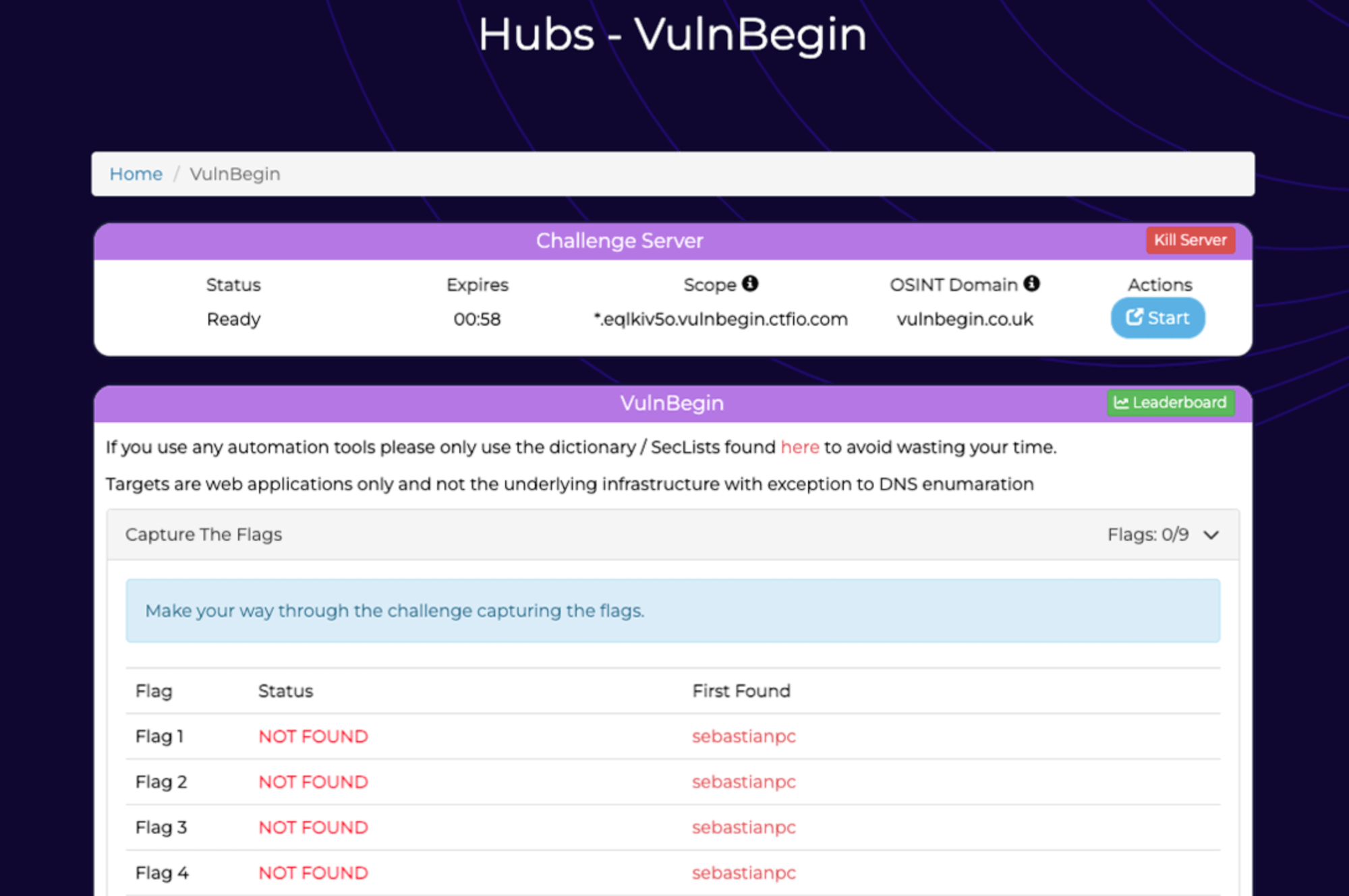The width and height of the screenshot is (1349, 896).
Task: Click the VulnBegin panel title bar
Action: (672, 403)
